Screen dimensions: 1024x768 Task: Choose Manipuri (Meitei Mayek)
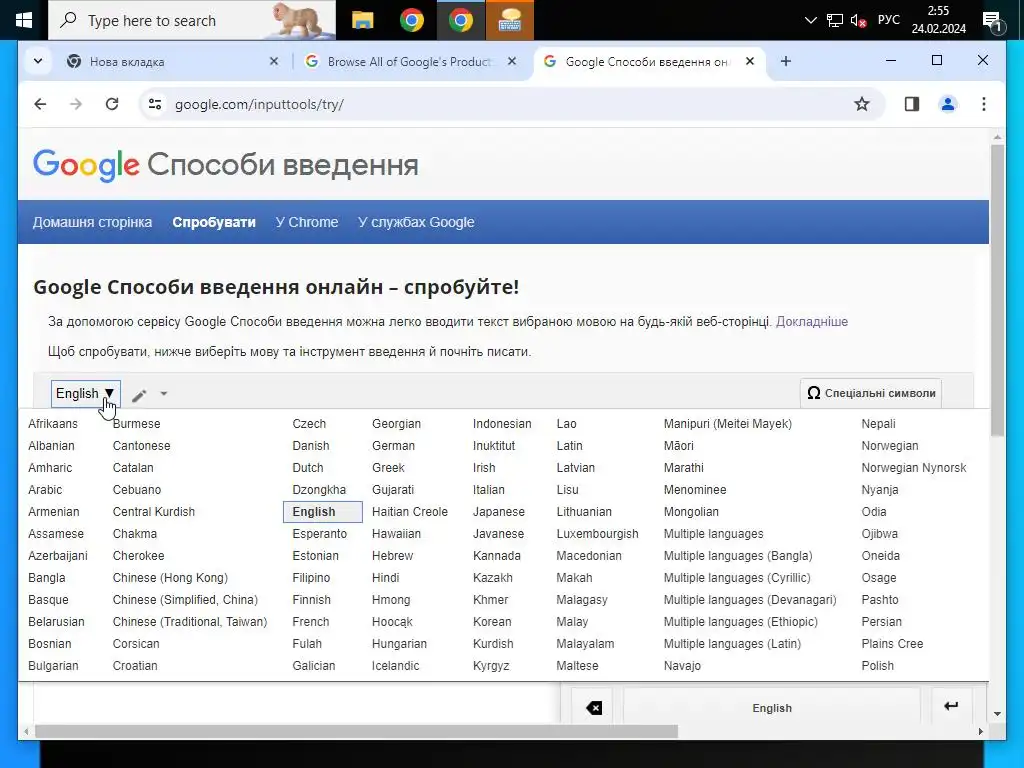pyautogui.click(x=728, y=424)
